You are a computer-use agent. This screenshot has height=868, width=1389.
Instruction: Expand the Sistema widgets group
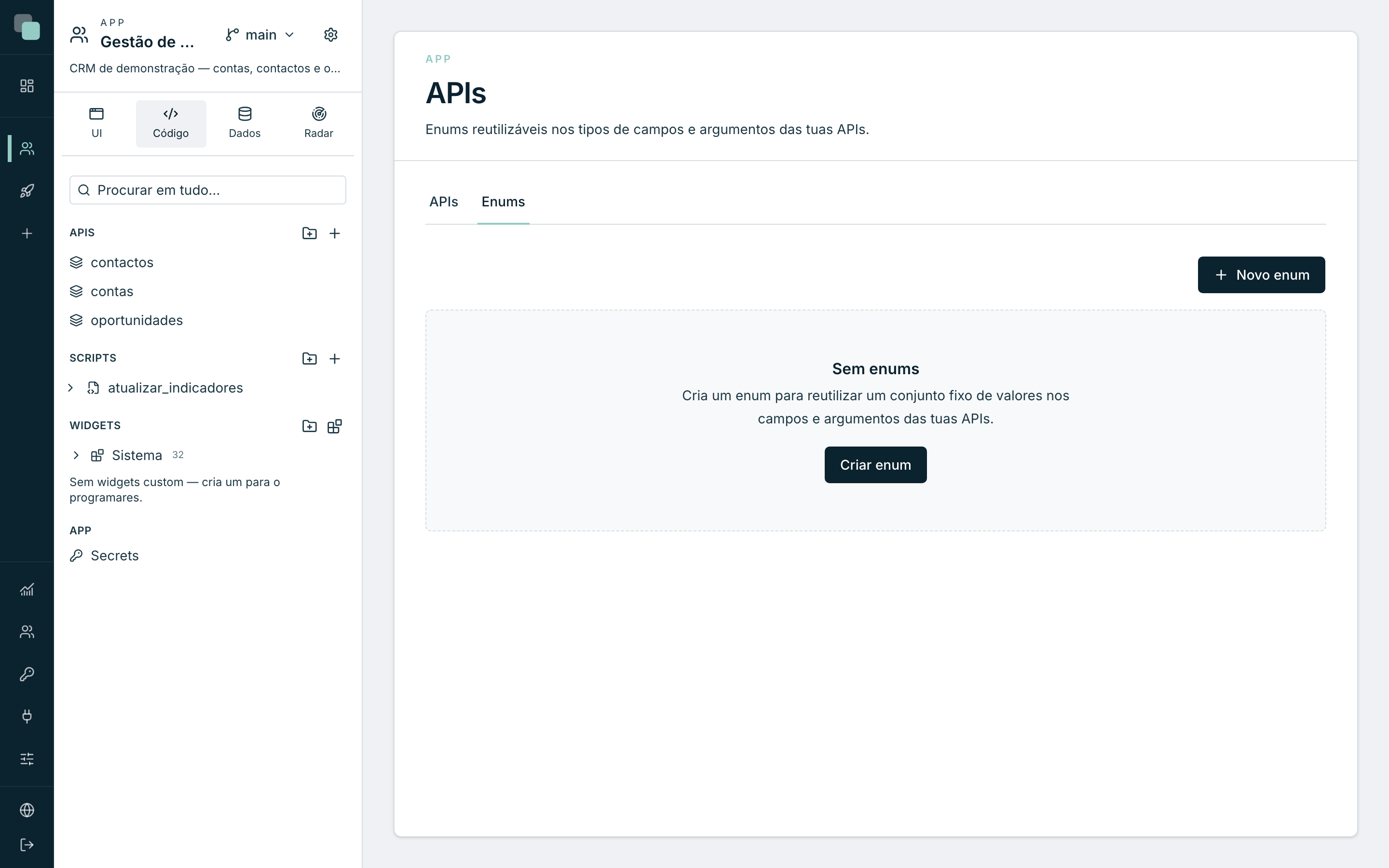pos(76,455)
